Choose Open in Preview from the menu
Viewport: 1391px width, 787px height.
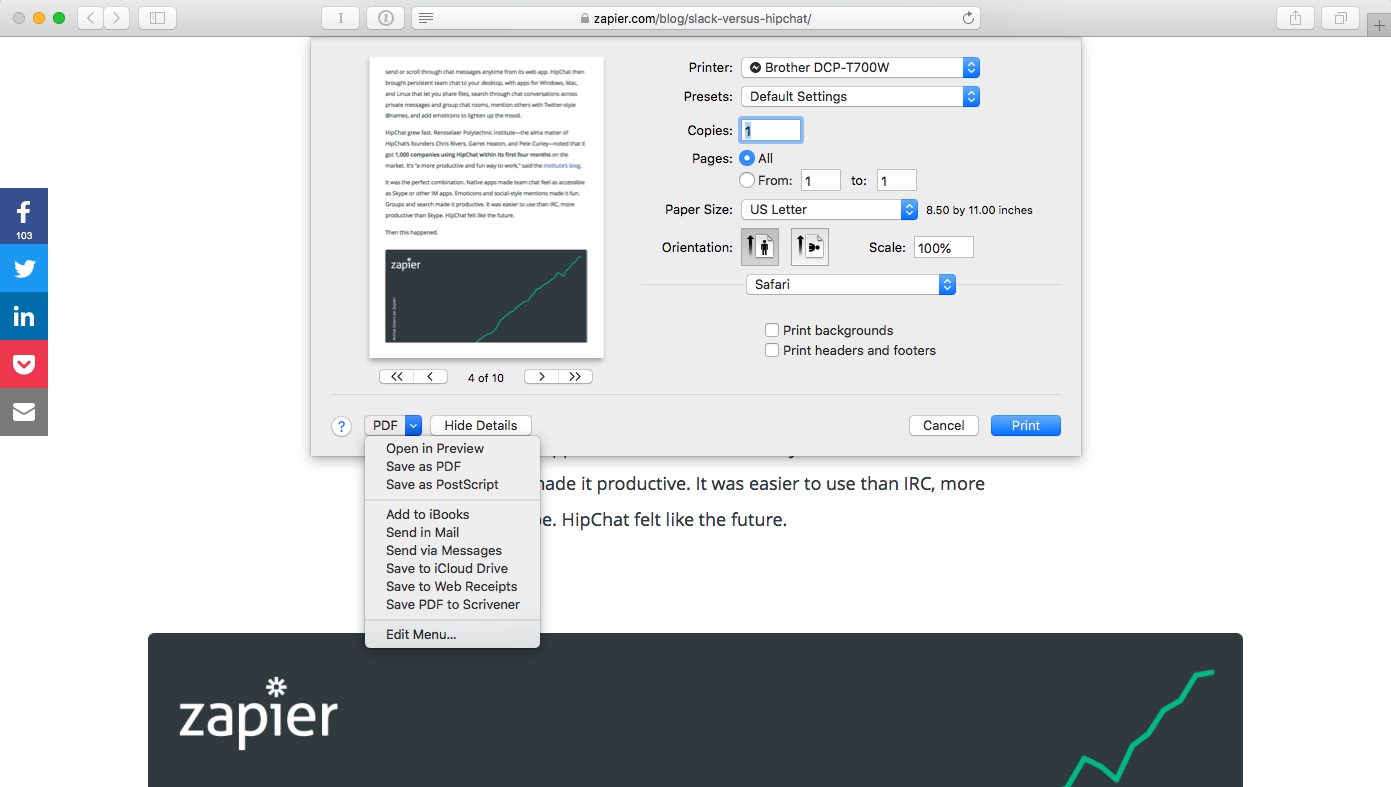[433, 448]
